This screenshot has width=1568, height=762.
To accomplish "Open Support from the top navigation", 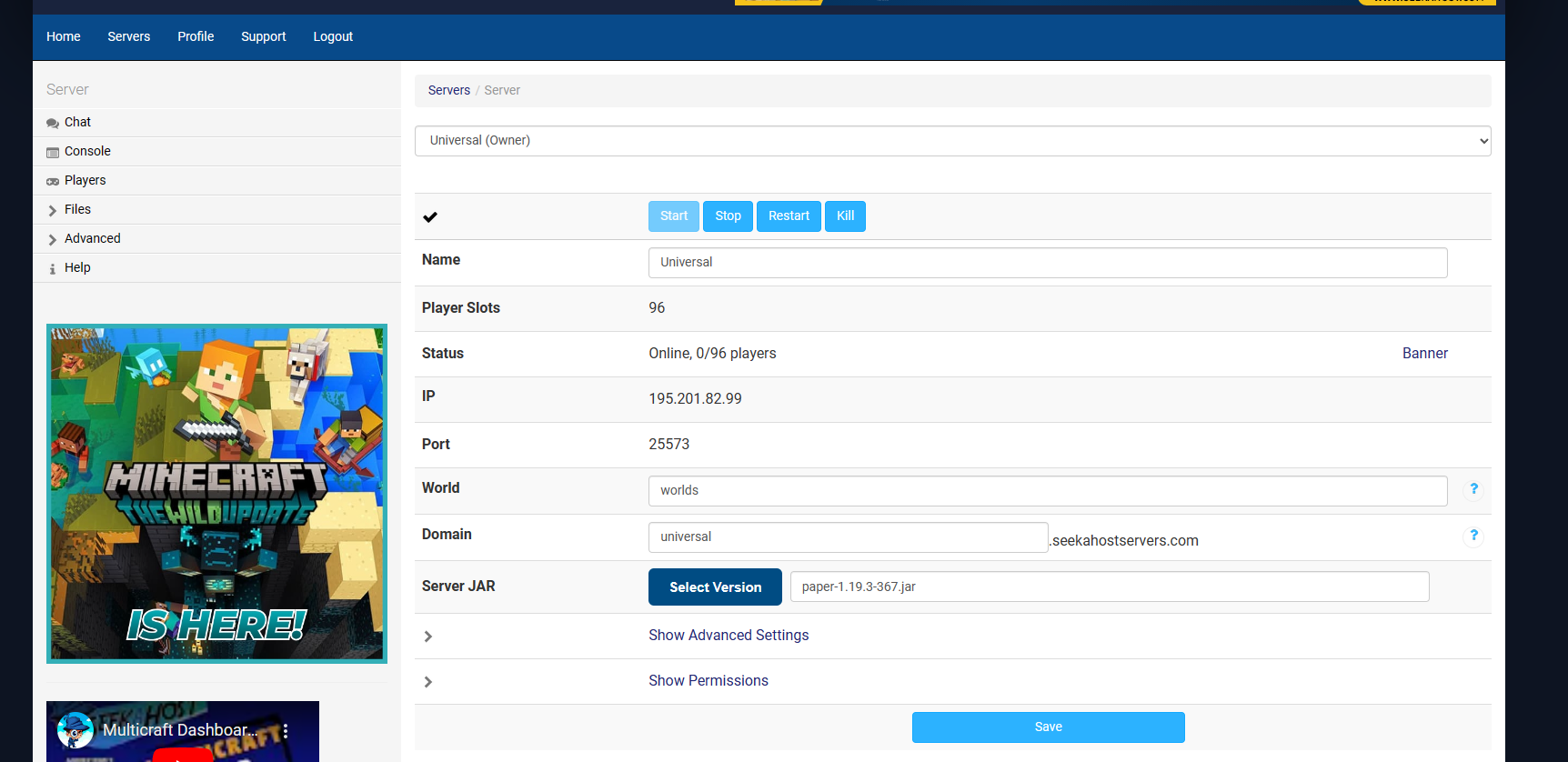I will click(x=264, y=37).
